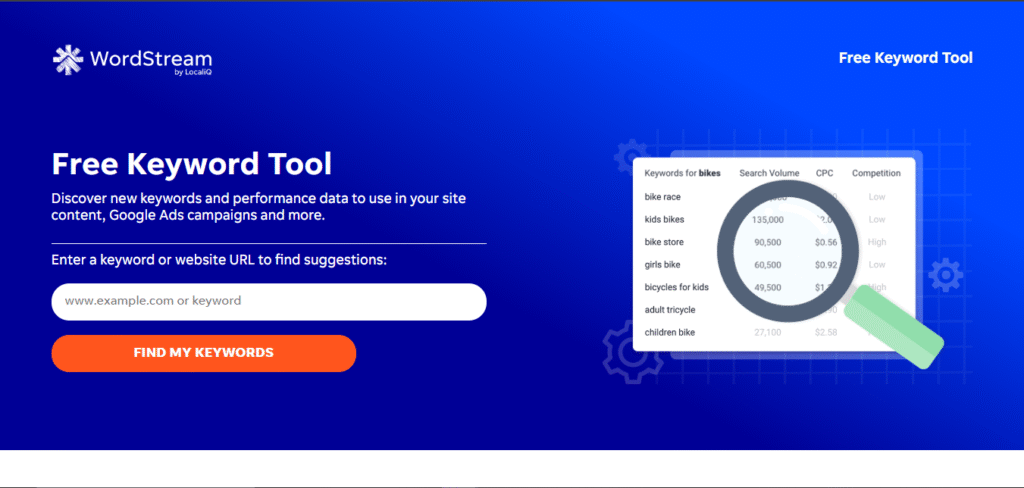Click the 'bike store' keyword text
1024x488 pixels.
tap(664, 242)
